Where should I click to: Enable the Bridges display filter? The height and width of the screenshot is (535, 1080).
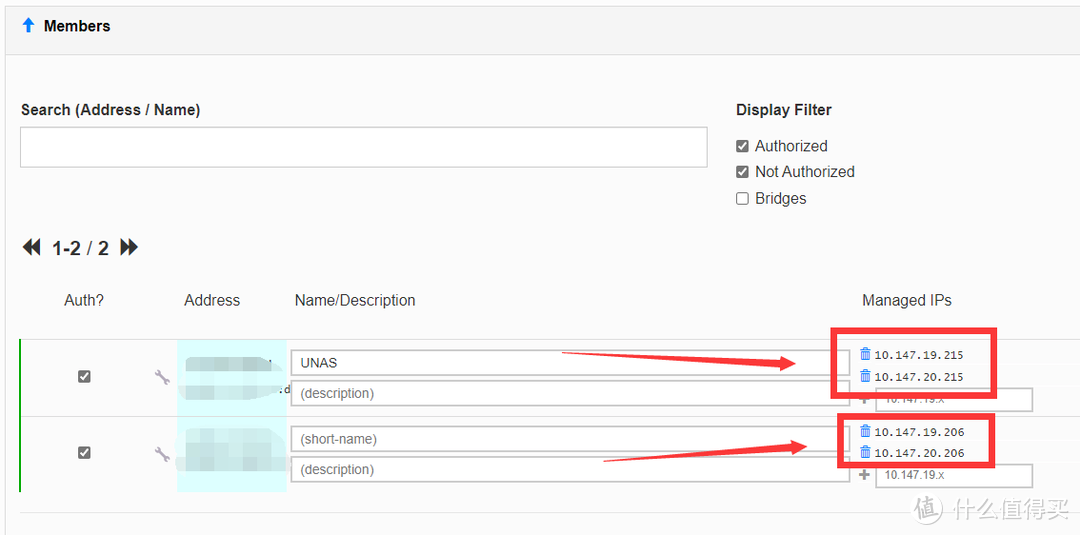coord(742,199)
